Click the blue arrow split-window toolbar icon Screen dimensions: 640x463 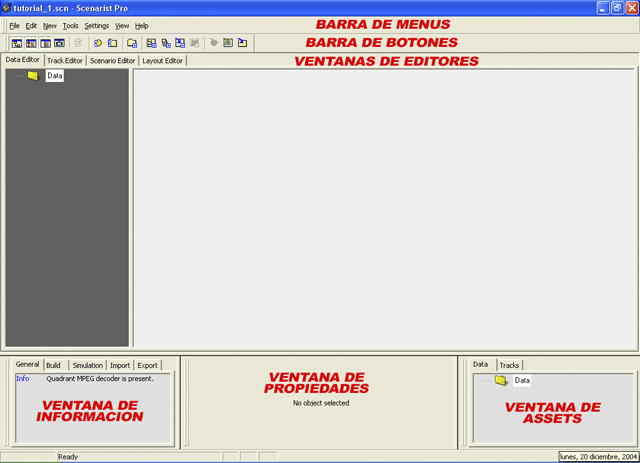(180, 43)
